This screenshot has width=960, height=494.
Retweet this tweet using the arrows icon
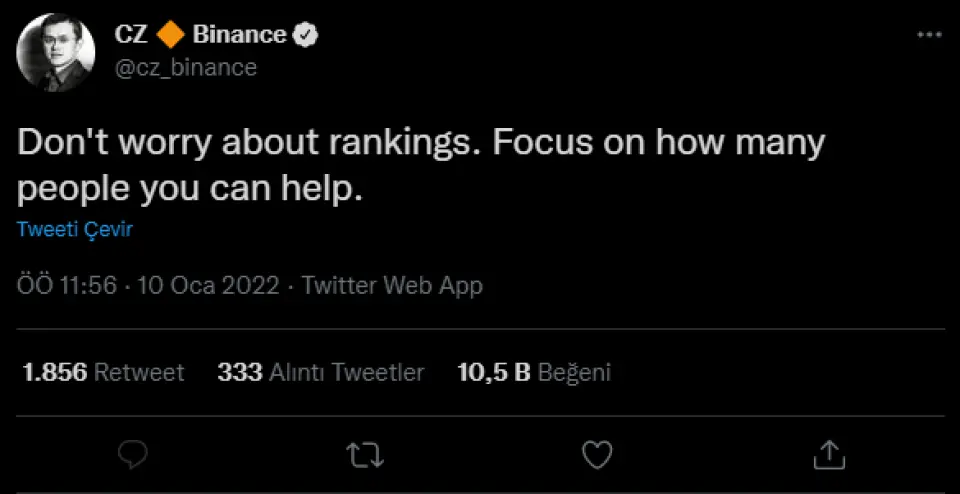[x=364, y=455]
